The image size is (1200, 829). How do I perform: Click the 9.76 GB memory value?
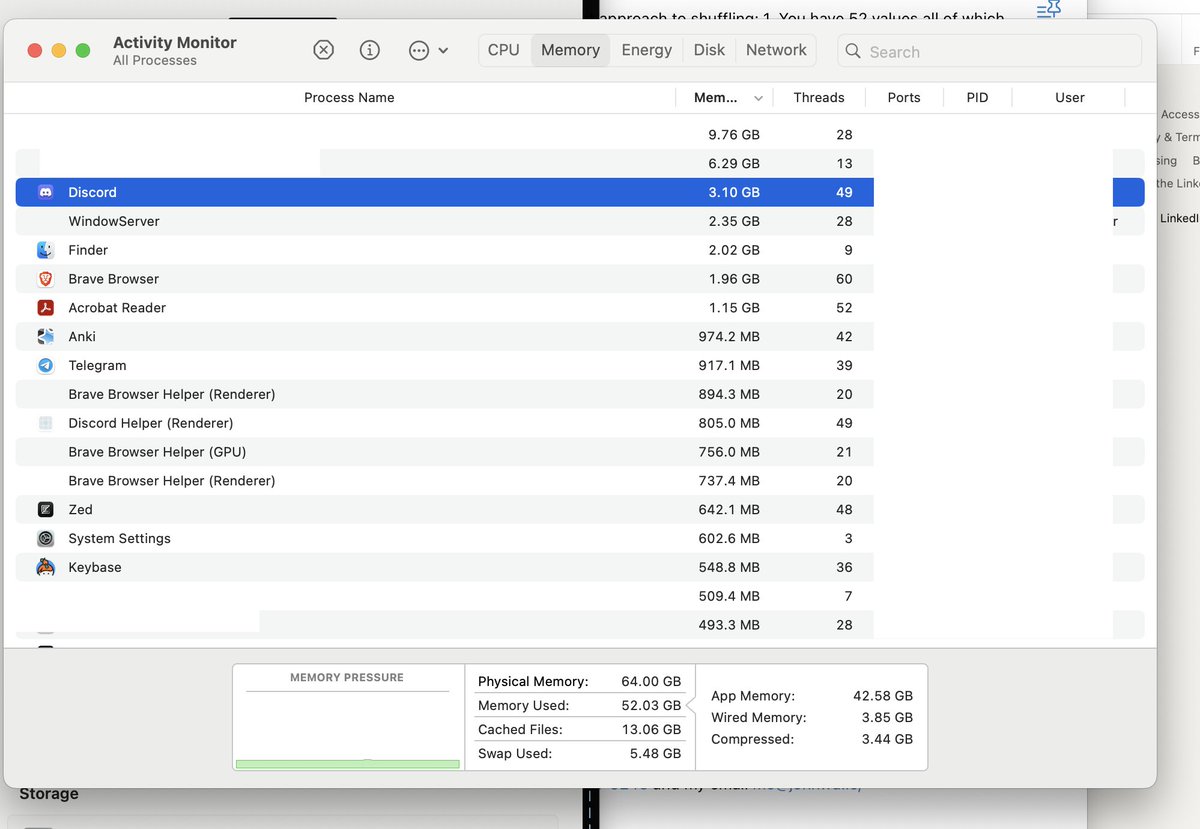734,135
